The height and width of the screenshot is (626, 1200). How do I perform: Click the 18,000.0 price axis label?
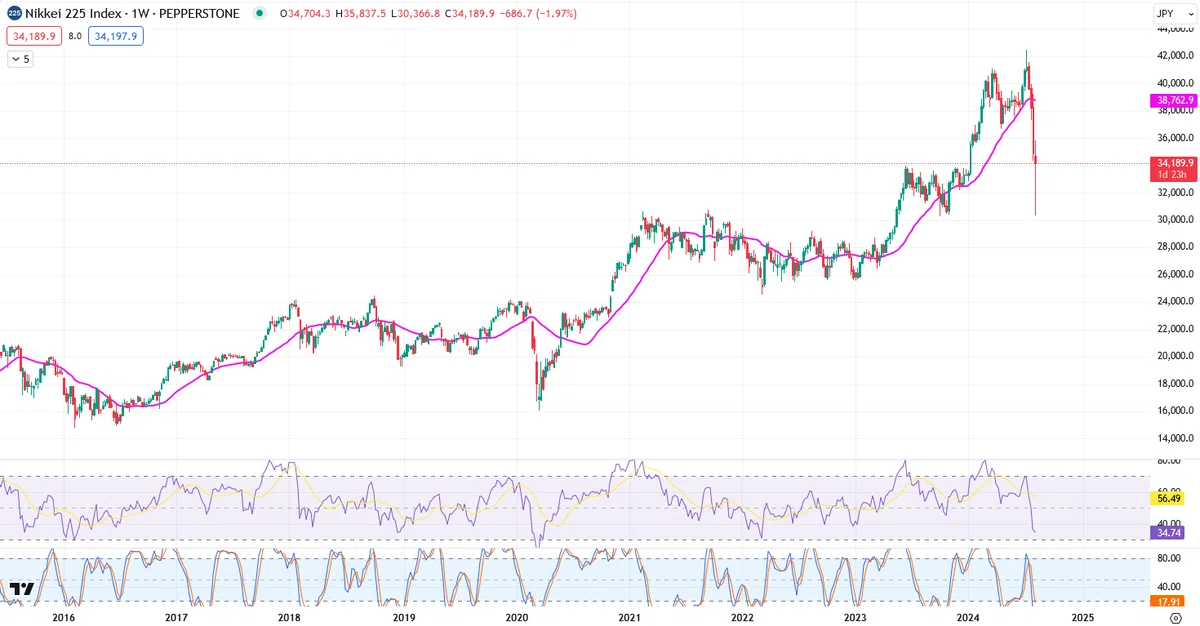(1176, 384)
